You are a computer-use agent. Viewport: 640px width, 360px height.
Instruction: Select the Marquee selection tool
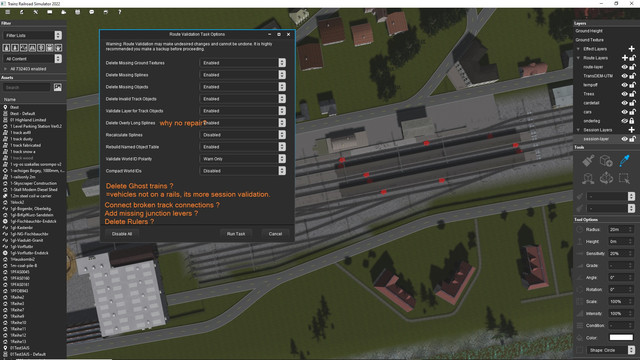(624, 178)
